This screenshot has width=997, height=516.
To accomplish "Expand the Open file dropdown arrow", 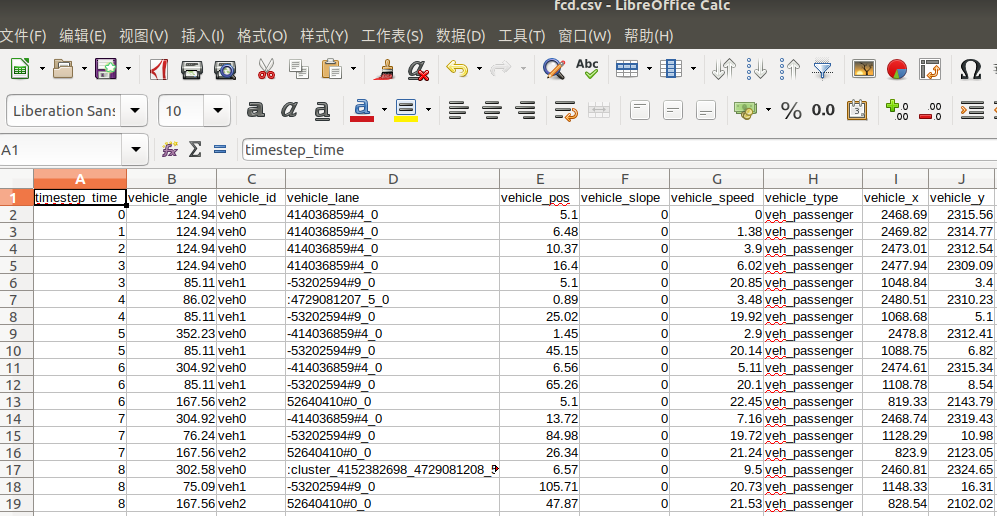I will [x=84, y=69].
